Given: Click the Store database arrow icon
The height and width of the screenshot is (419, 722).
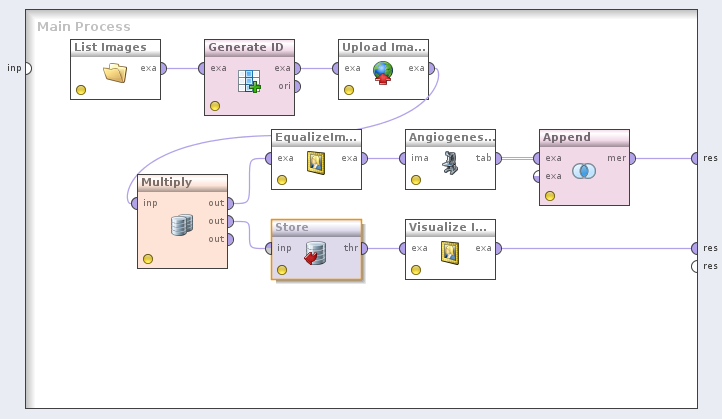Looking at the screenshot, I should (x=315, y=252).
